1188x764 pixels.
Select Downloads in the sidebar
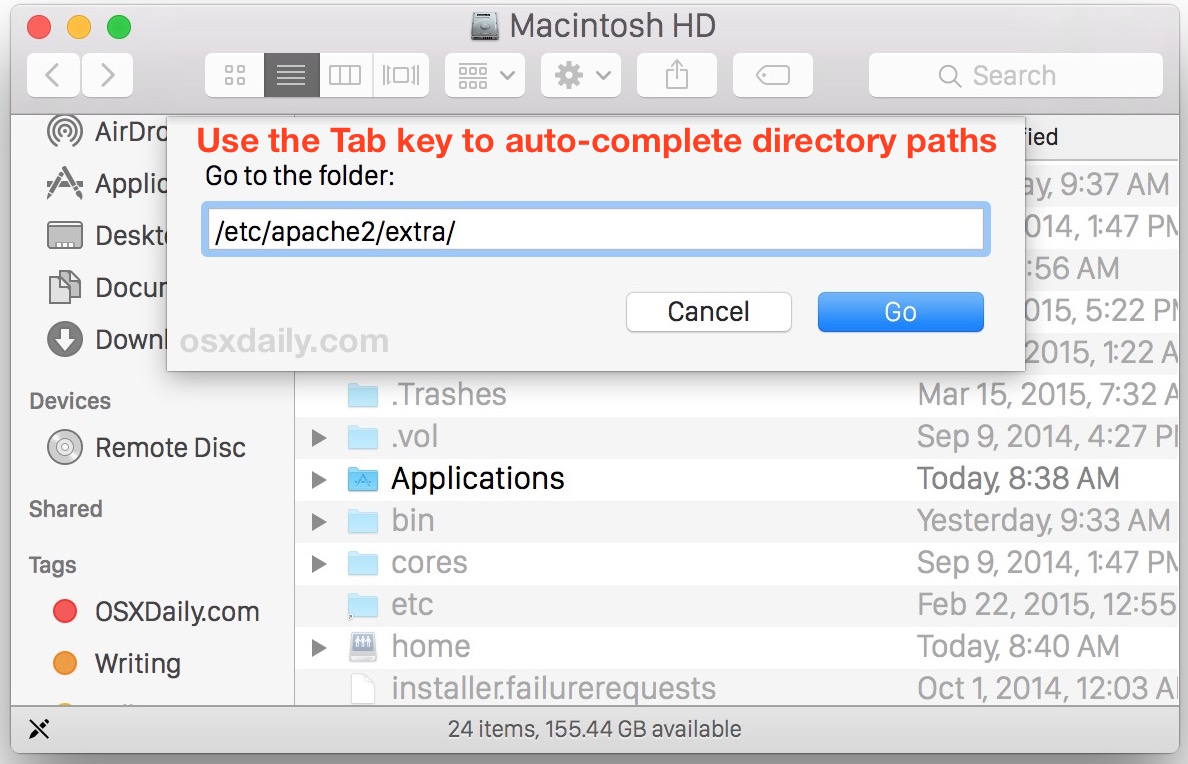pos(106,340)
